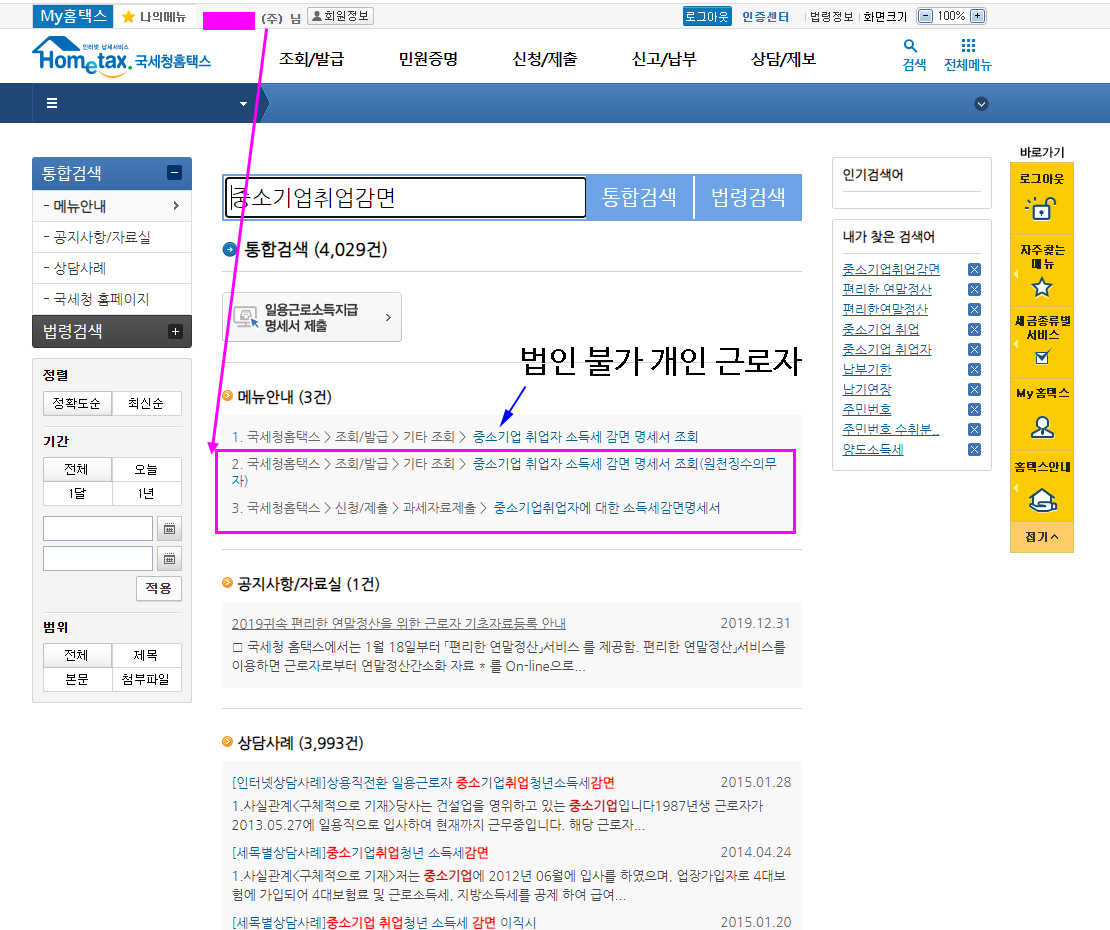Click 로그아웃 button in top bar
This screenshot has width=1110, height=930.
point(706,16)
